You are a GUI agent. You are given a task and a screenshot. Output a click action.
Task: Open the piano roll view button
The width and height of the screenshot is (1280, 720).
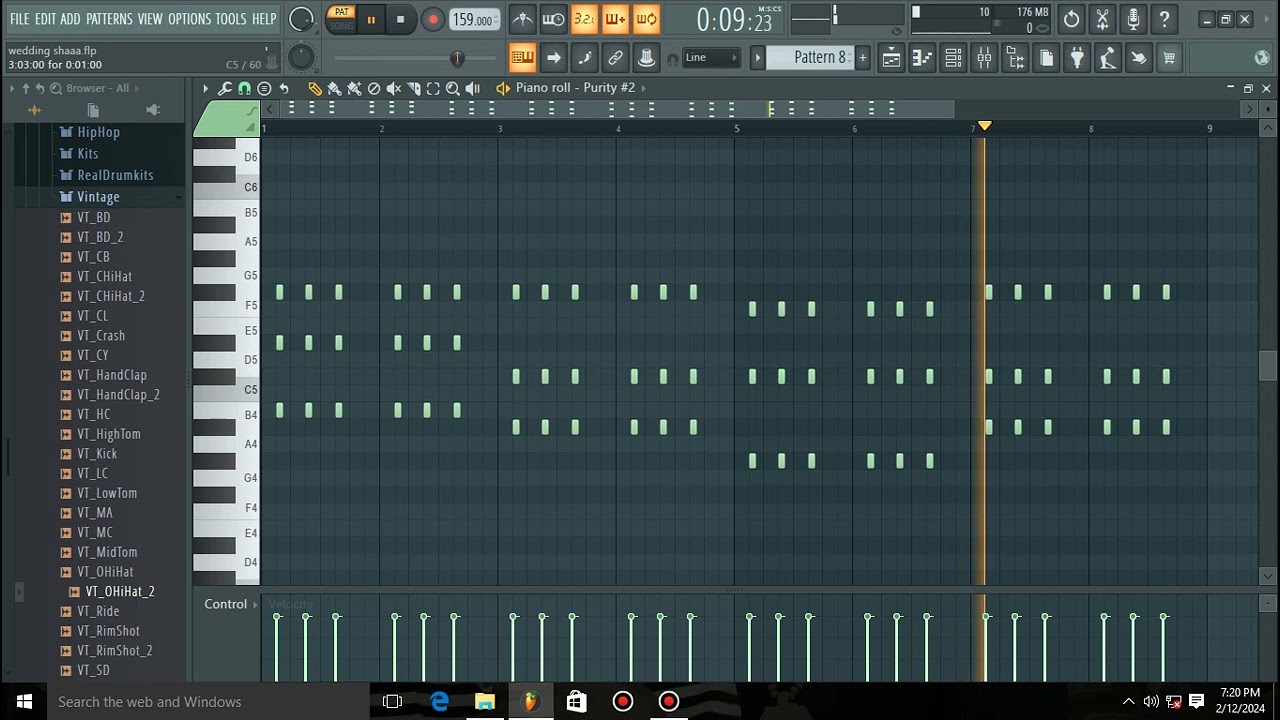pyautogui.click(x=922, y=58)
